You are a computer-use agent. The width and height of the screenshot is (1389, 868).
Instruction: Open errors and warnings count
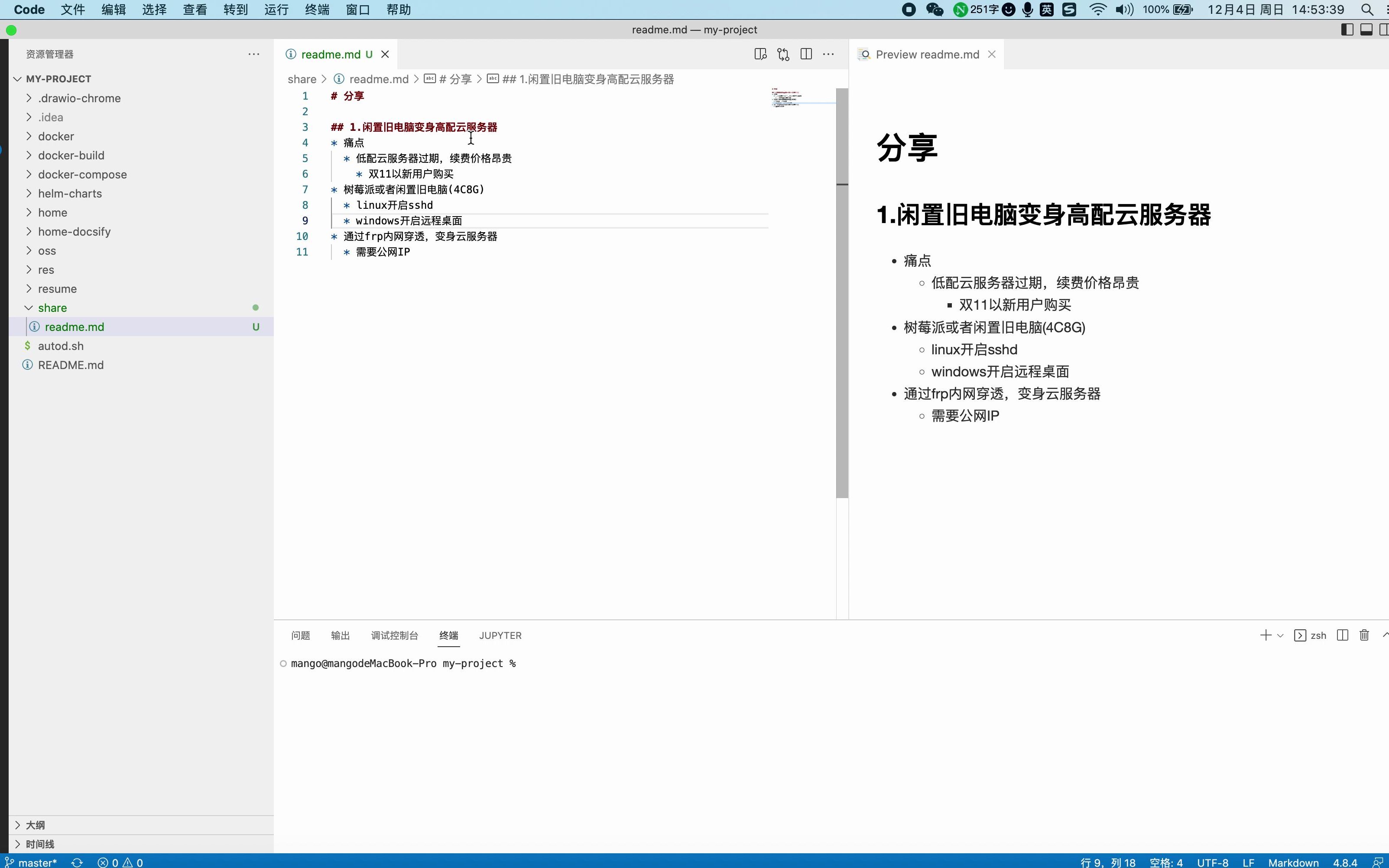pos(120,862)
